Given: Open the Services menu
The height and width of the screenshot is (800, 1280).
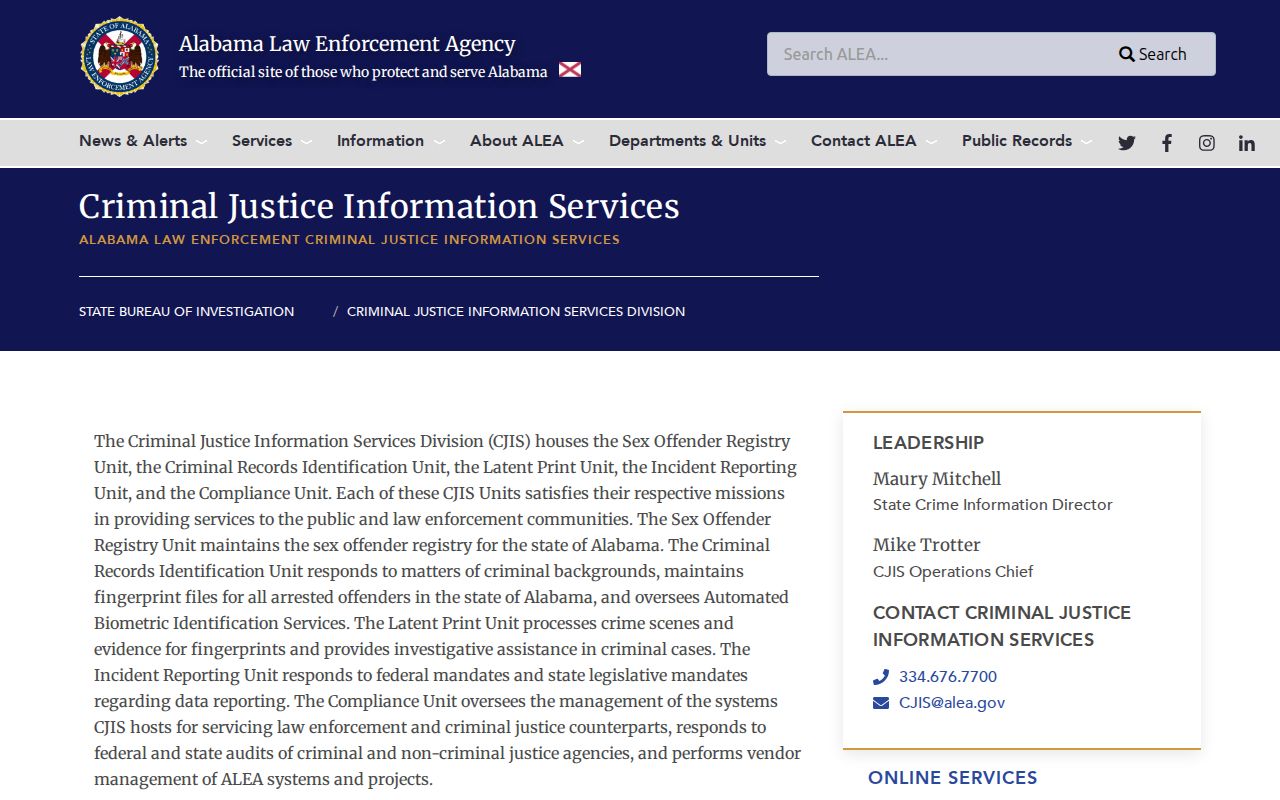Looking at the screenshot, I should (x=262, y=141).
